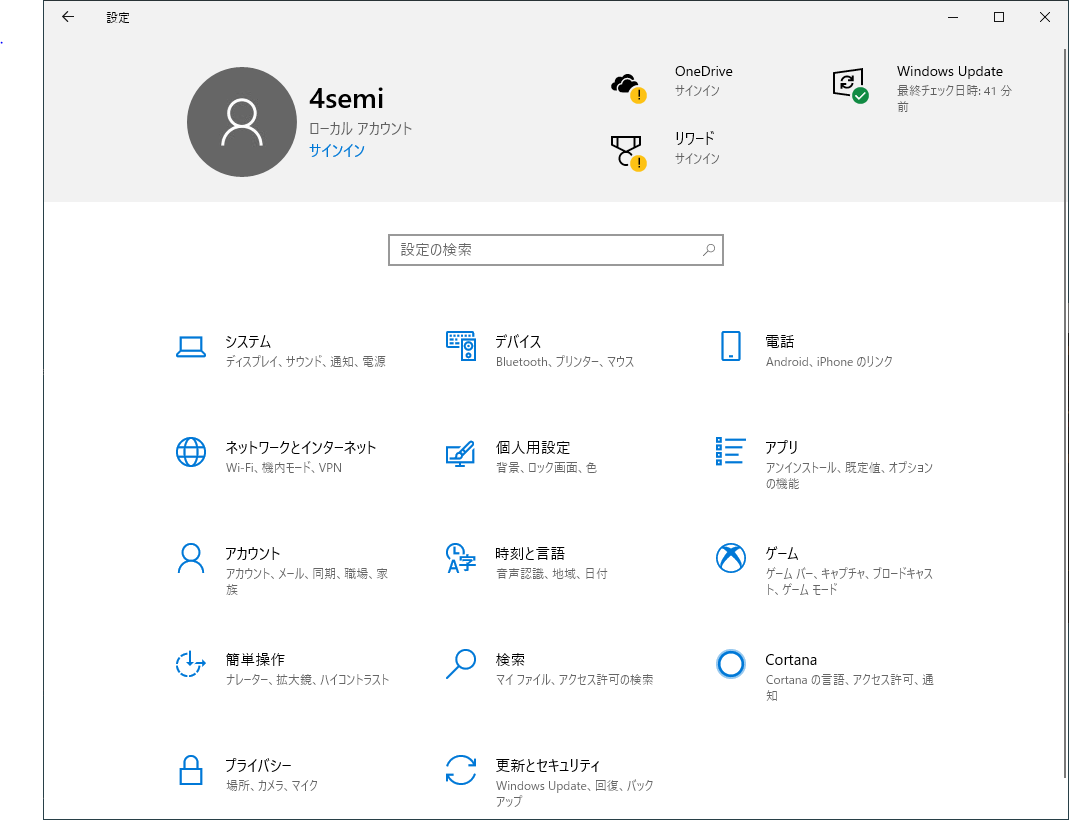
Task: Click the 簡単操作 ease of access icon
Action: pyautogui.click(x=190, y=664)
